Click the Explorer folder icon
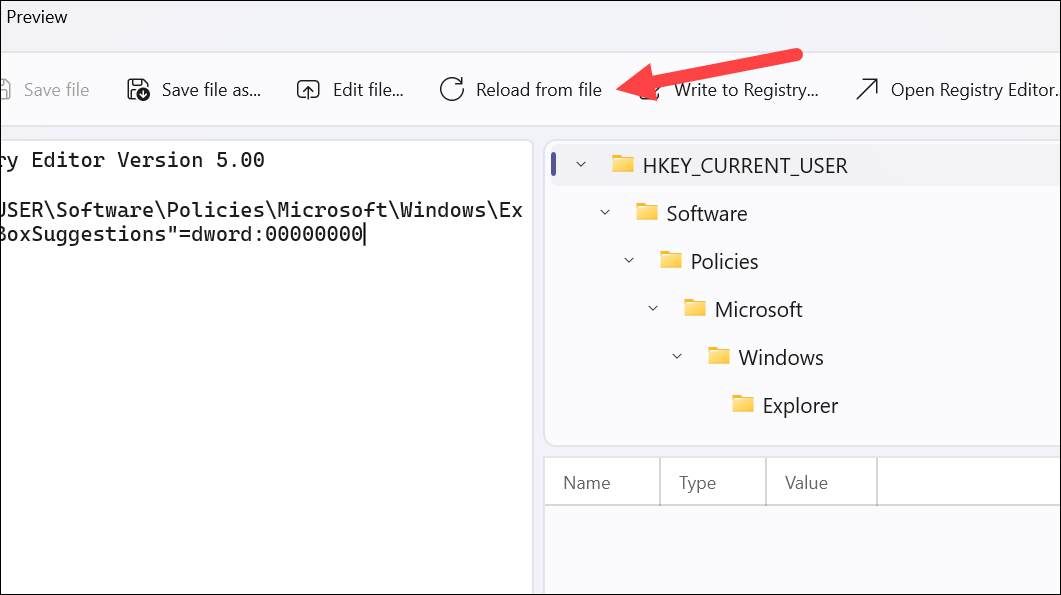This screenshot has height=595, width=1061. tap(742, 404)
